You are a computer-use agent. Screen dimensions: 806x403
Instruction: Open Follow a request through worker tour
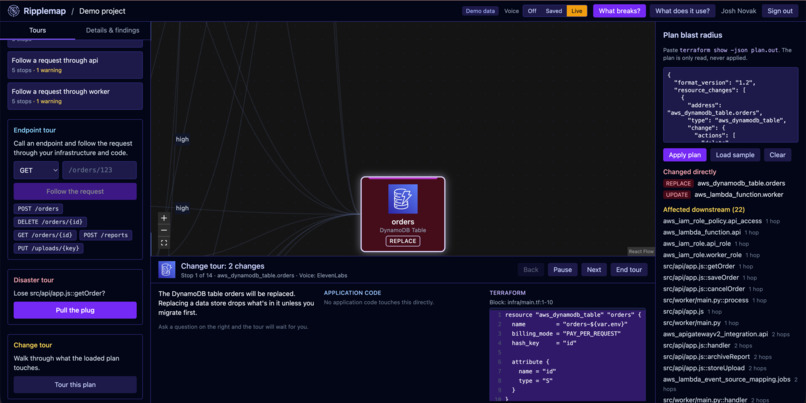(75, 96)
